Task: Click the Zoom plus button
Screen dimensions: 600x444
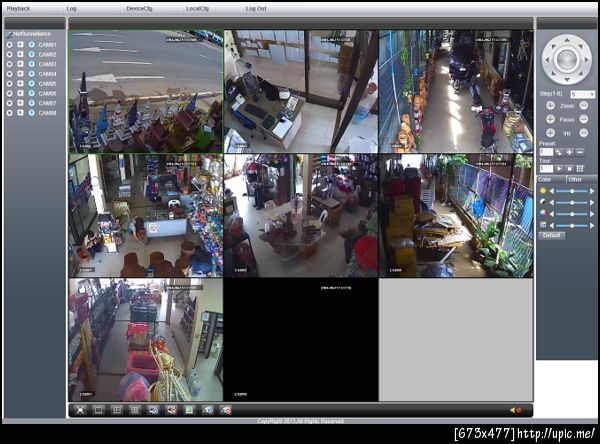Action: click(550, 106)
